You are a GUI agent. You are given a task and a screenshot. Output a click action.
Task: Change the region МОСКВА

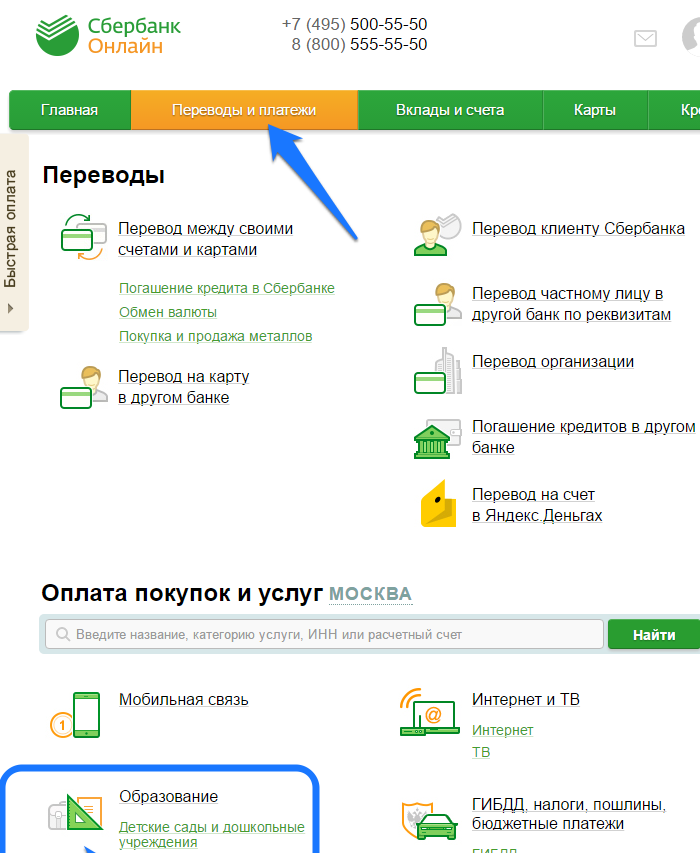tap(370, 594)
